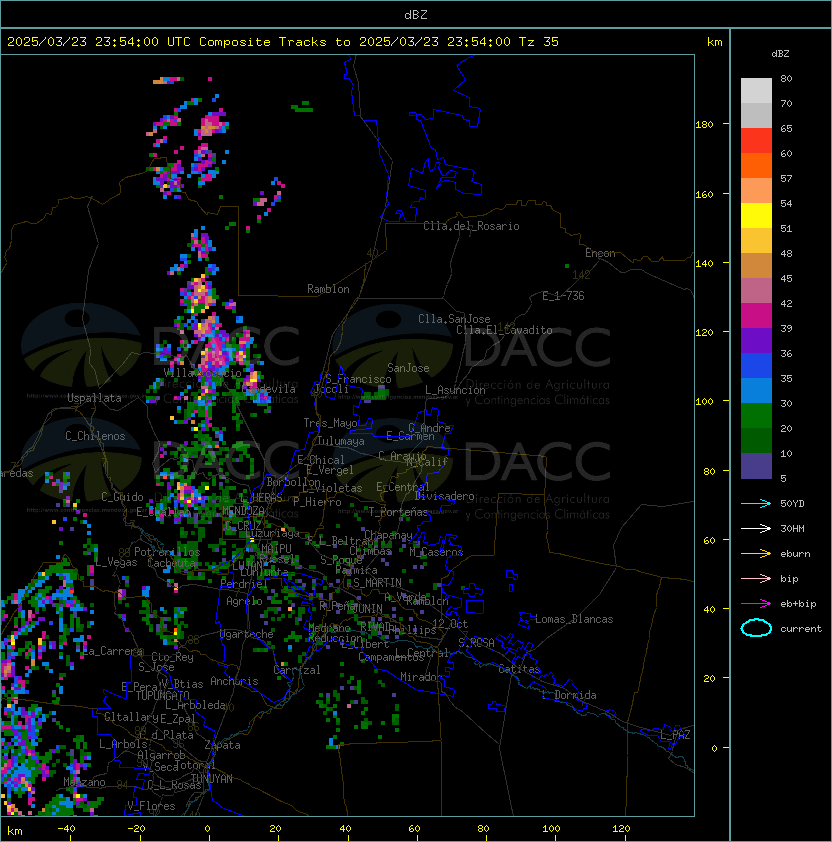Click the Clla.del_Rosario map label
832x842 pixels.
point(471,226)
